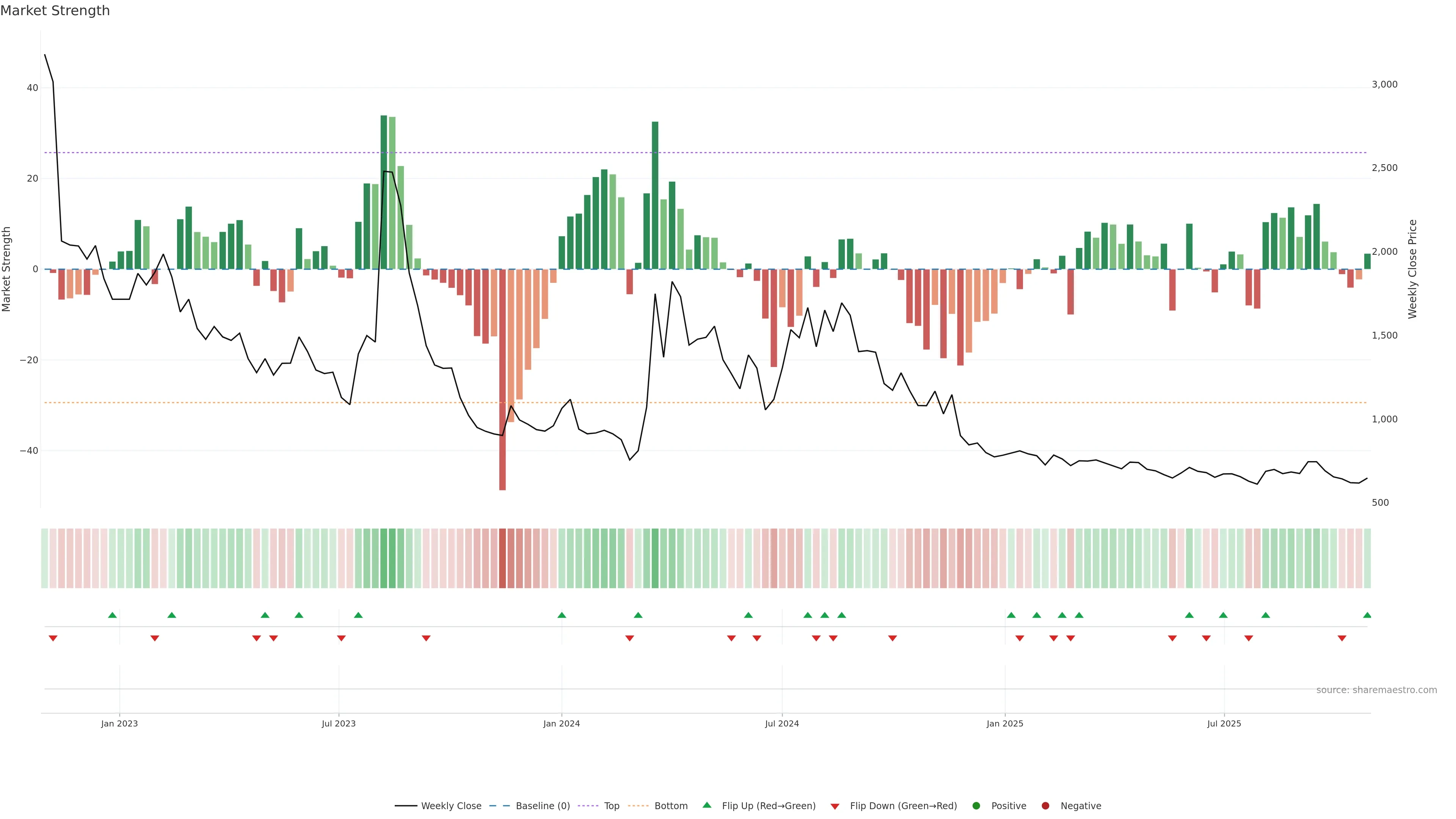This screenshot has height=819, width=1456.
Task: Click the Flip Up green triangle legend icon
Action: point(706,805)
